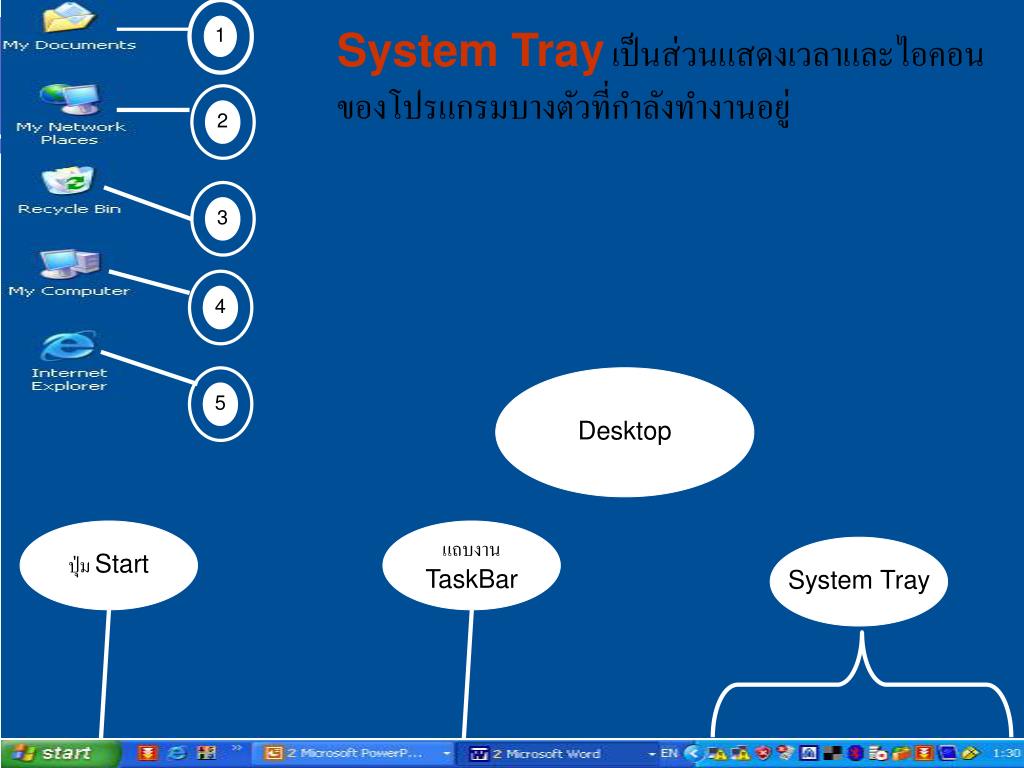Click the network warning icon beside the tray arrow
The width and height of the screenshot is (1024, 768).
pos(717,754)
